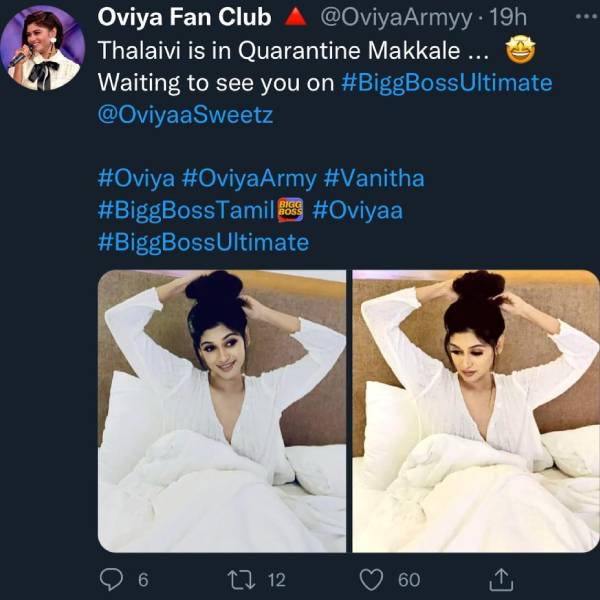Follow the #Oviya hashtag link
This screenshot has height=600, width=600.
click(136, 178)
